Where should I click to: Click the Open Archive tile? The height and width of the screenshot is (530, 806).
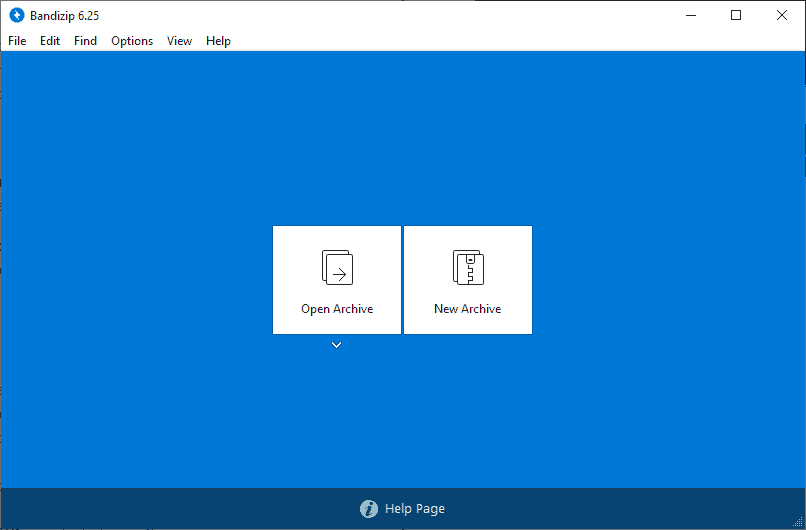click(x=337, y=280)
